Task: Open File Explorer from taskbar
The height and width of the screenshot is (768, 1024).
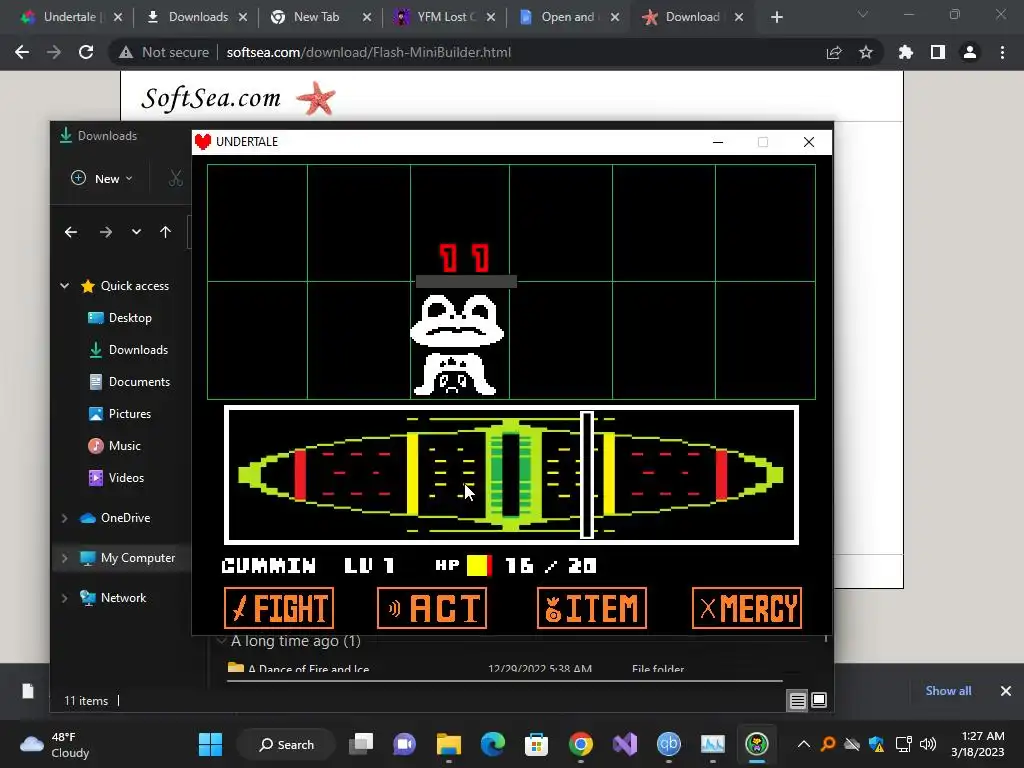Action: click(x=449, y=744)
